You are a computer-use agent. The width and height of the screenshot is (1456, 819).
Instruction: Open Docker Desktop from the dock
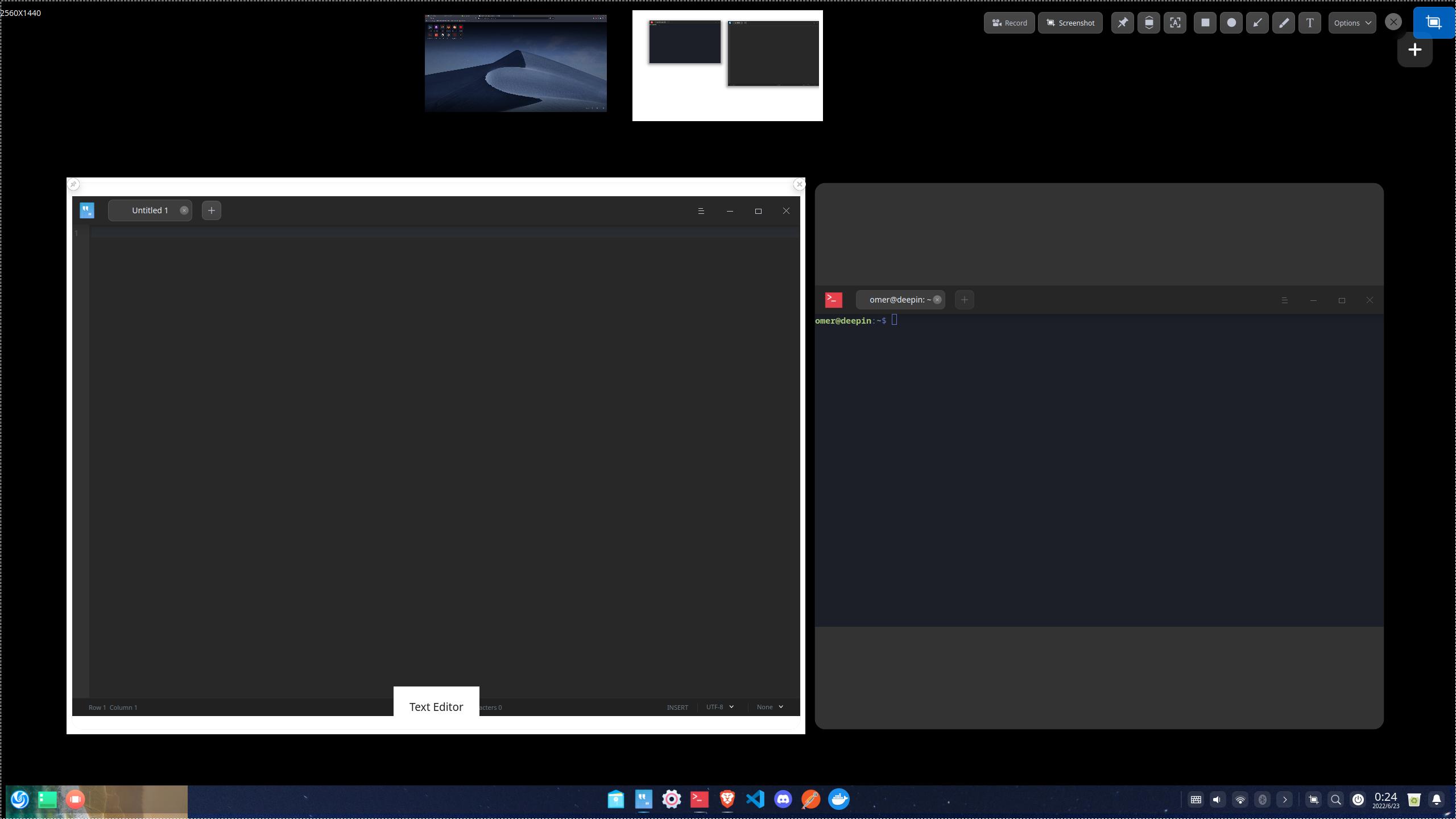[838, 799]
